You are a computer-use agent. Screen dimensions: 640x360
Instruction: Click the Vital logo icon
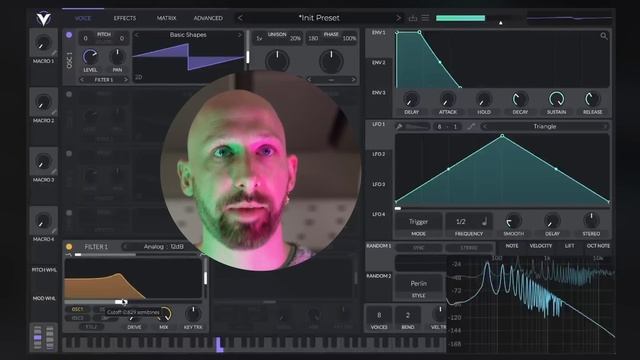coord(43,18)
